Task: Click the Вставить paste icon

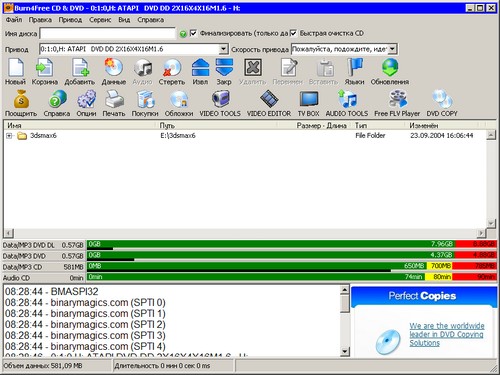Action: tap(324, 68)
